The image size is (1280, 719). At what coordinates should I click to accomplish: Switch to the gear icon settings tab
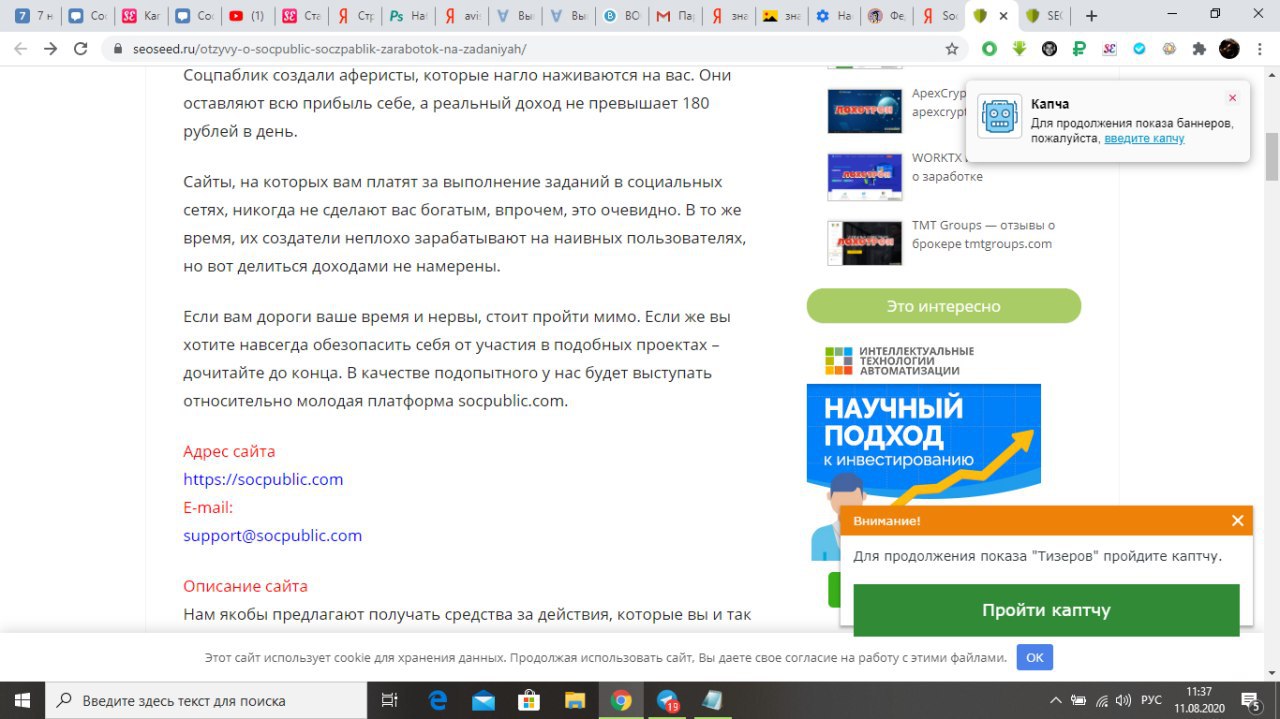point(835,16)
